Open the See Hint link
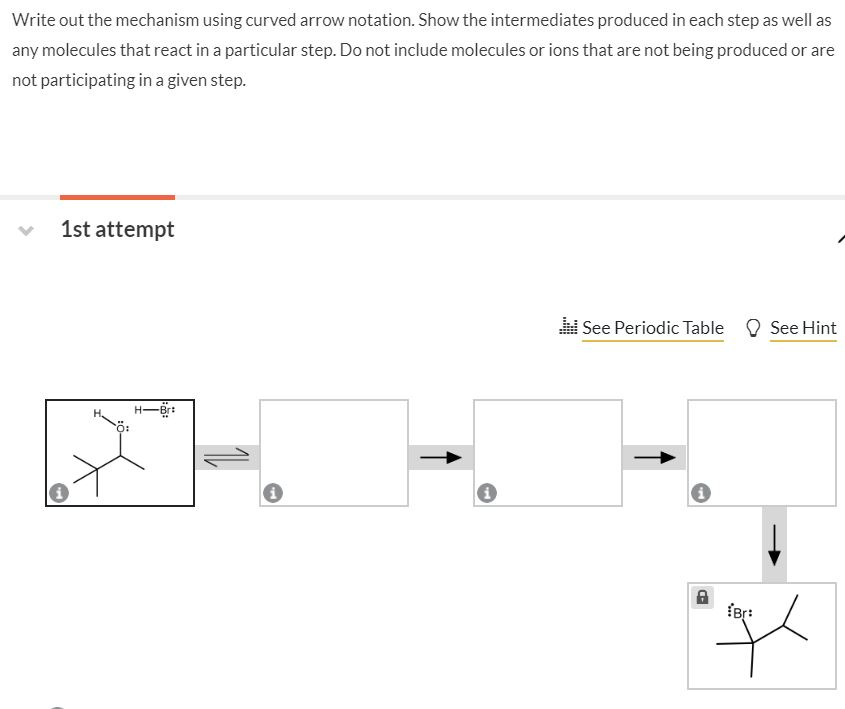The image size is (845, 709). tap(803, 327)
